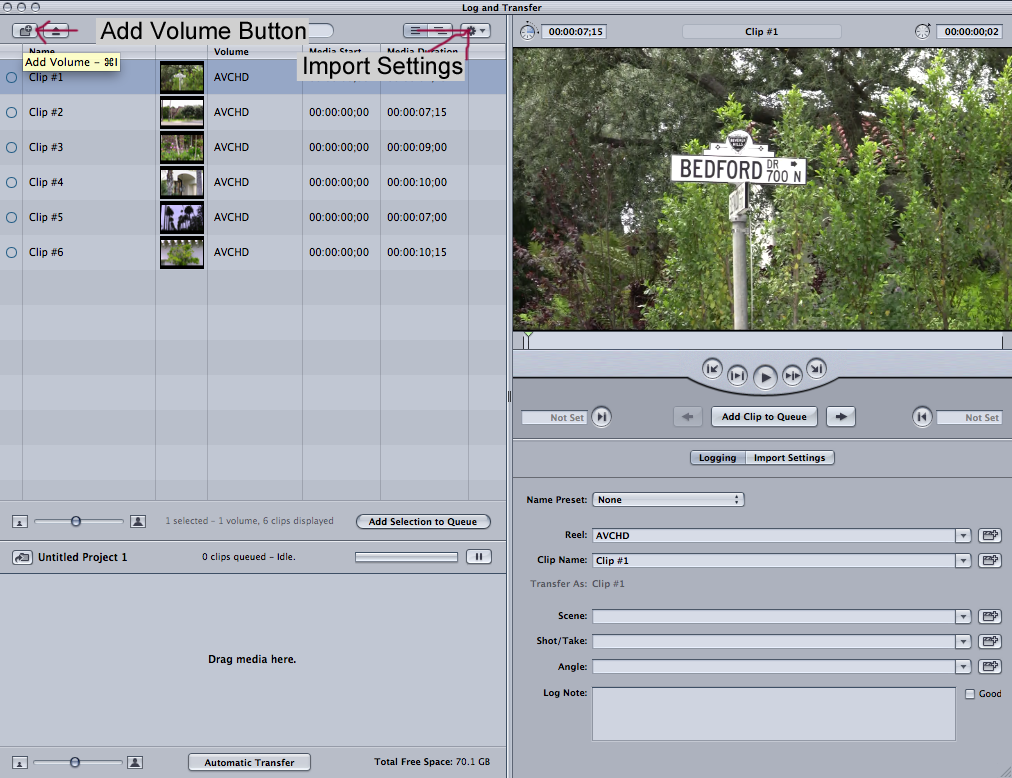This screenshot has width=1012, height=778.
Task: Click Angle auto-increment slate button
Action: (x=989, y=666)
